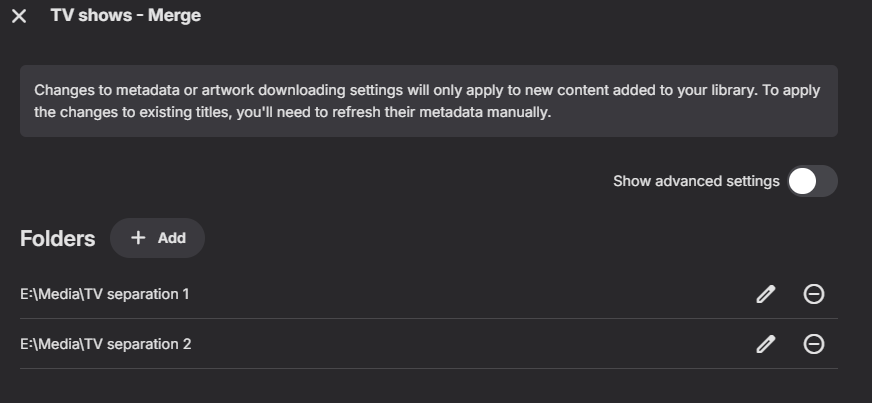Select the E:\Media\TV separation 1 path text
The width and height of the screenshot is (872, 403).
click(105, 294)
